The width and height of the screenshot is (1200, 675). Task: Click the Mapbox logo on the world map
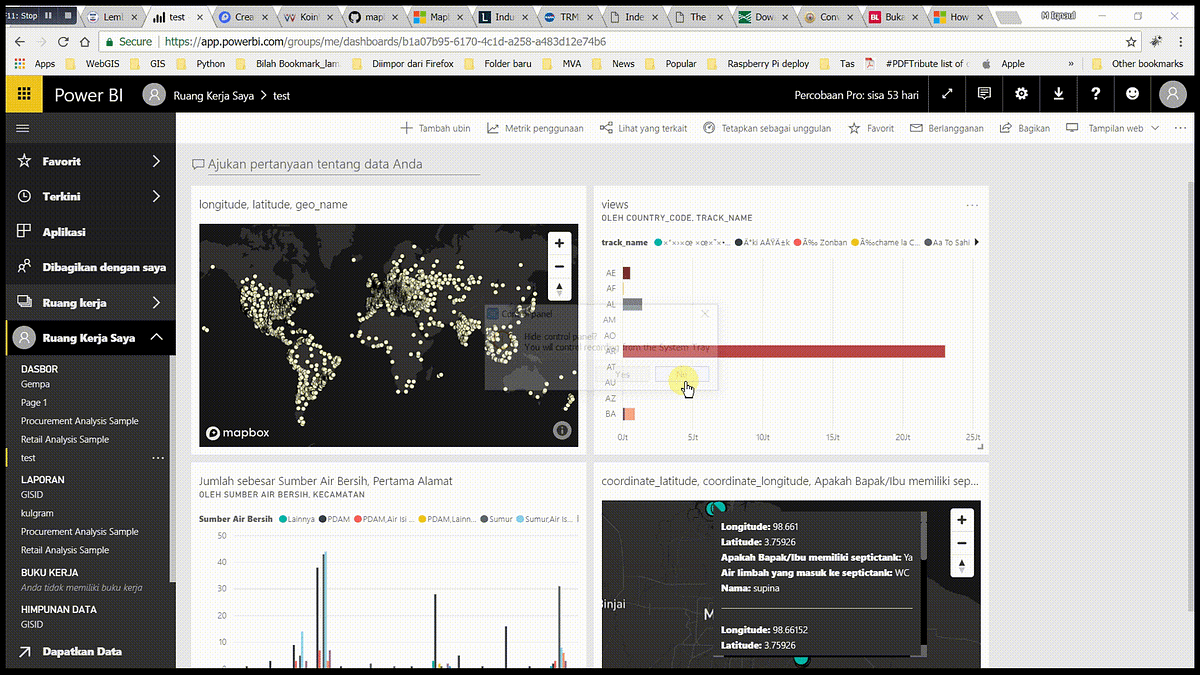(x=237, y=431)
